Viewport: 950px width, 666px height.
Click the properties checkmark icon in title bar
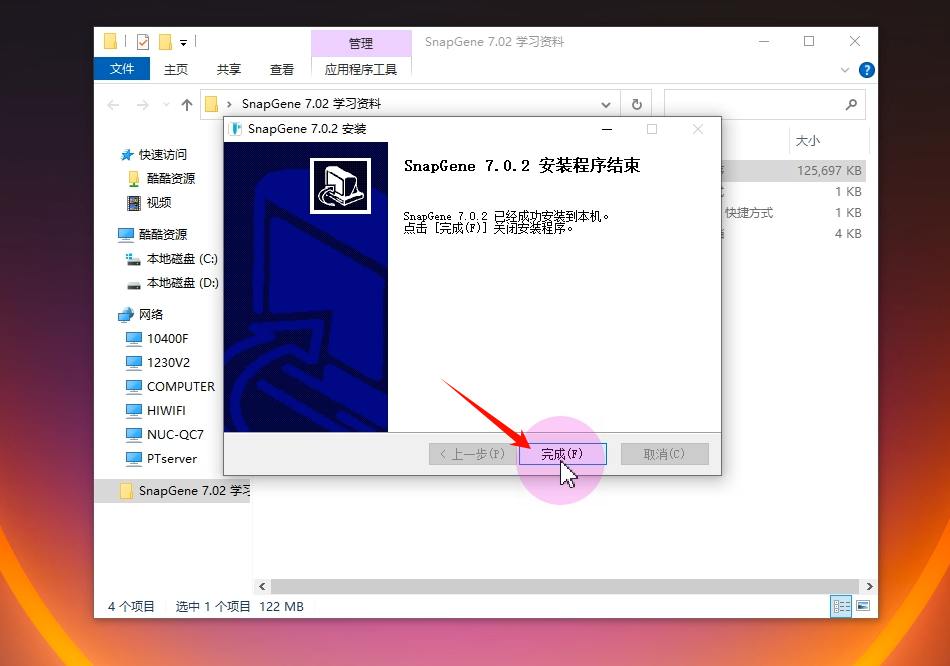(x=142, y=42)
